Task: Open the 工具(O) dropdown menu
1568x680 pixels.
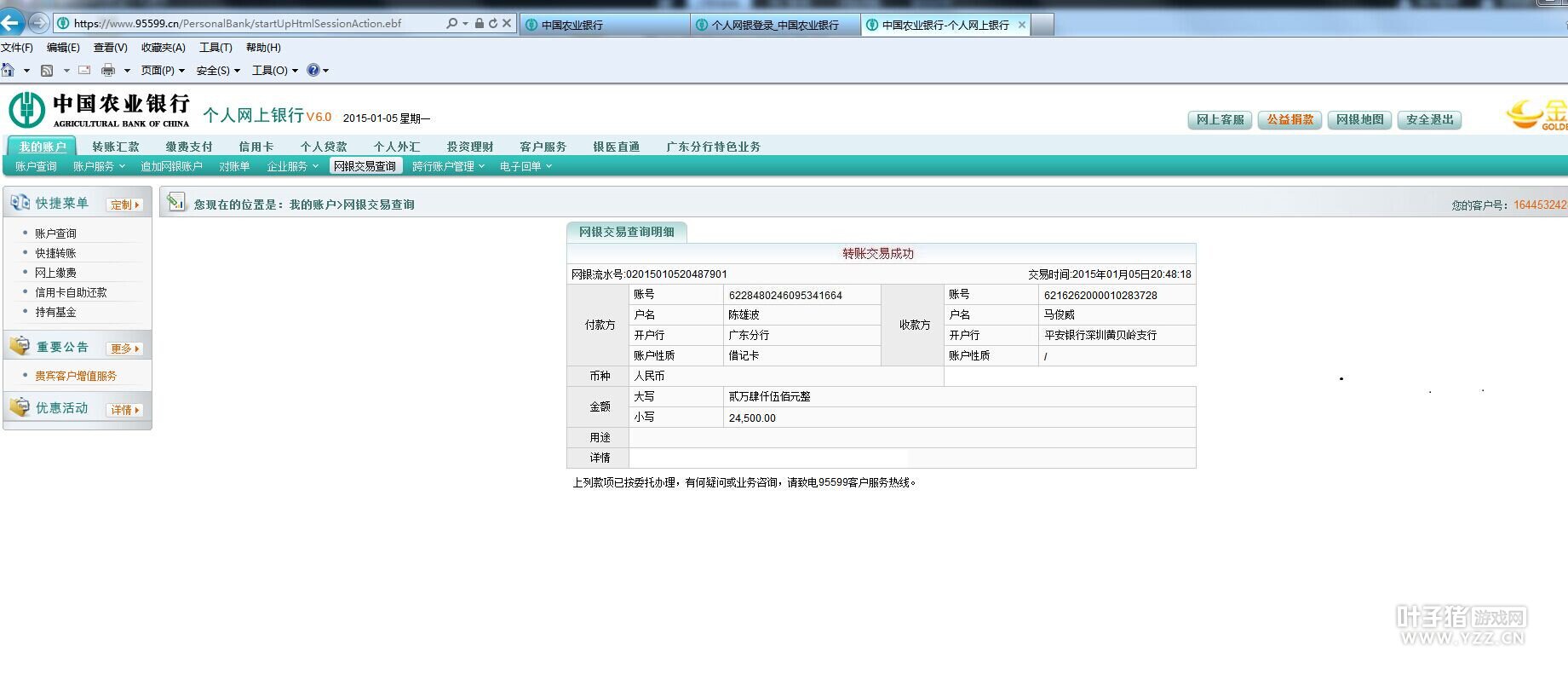Action: coord(274,71)
